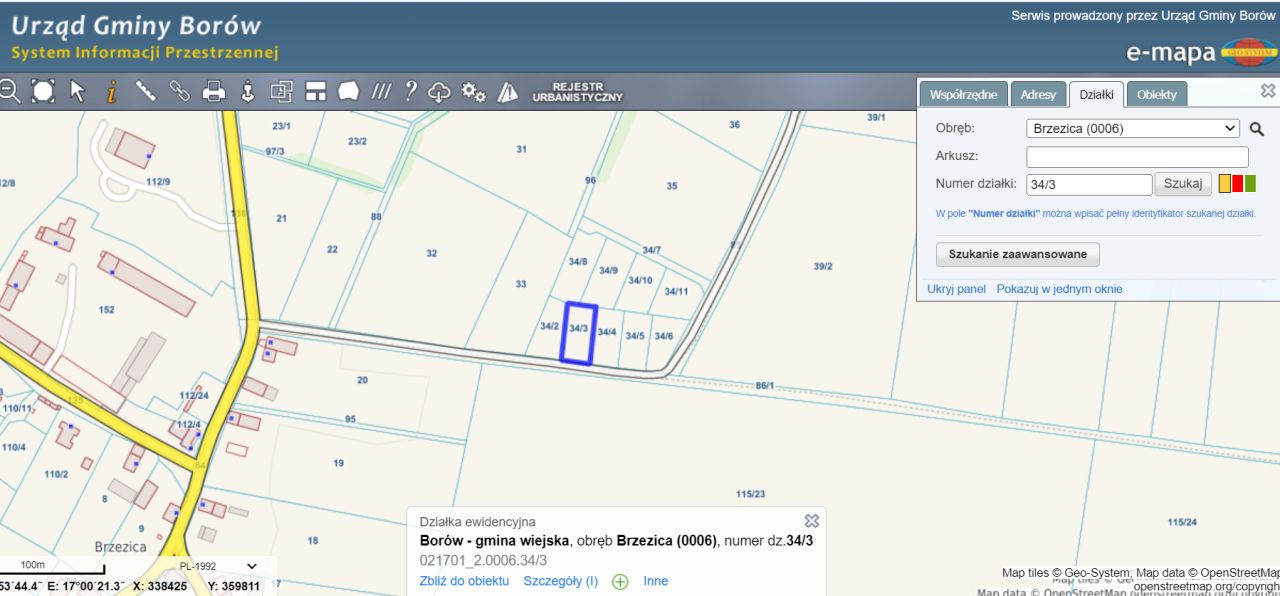The height and width of the screenshot is (596, 1280).
Task: Open the layout panels icon
Action: (316, 91)
